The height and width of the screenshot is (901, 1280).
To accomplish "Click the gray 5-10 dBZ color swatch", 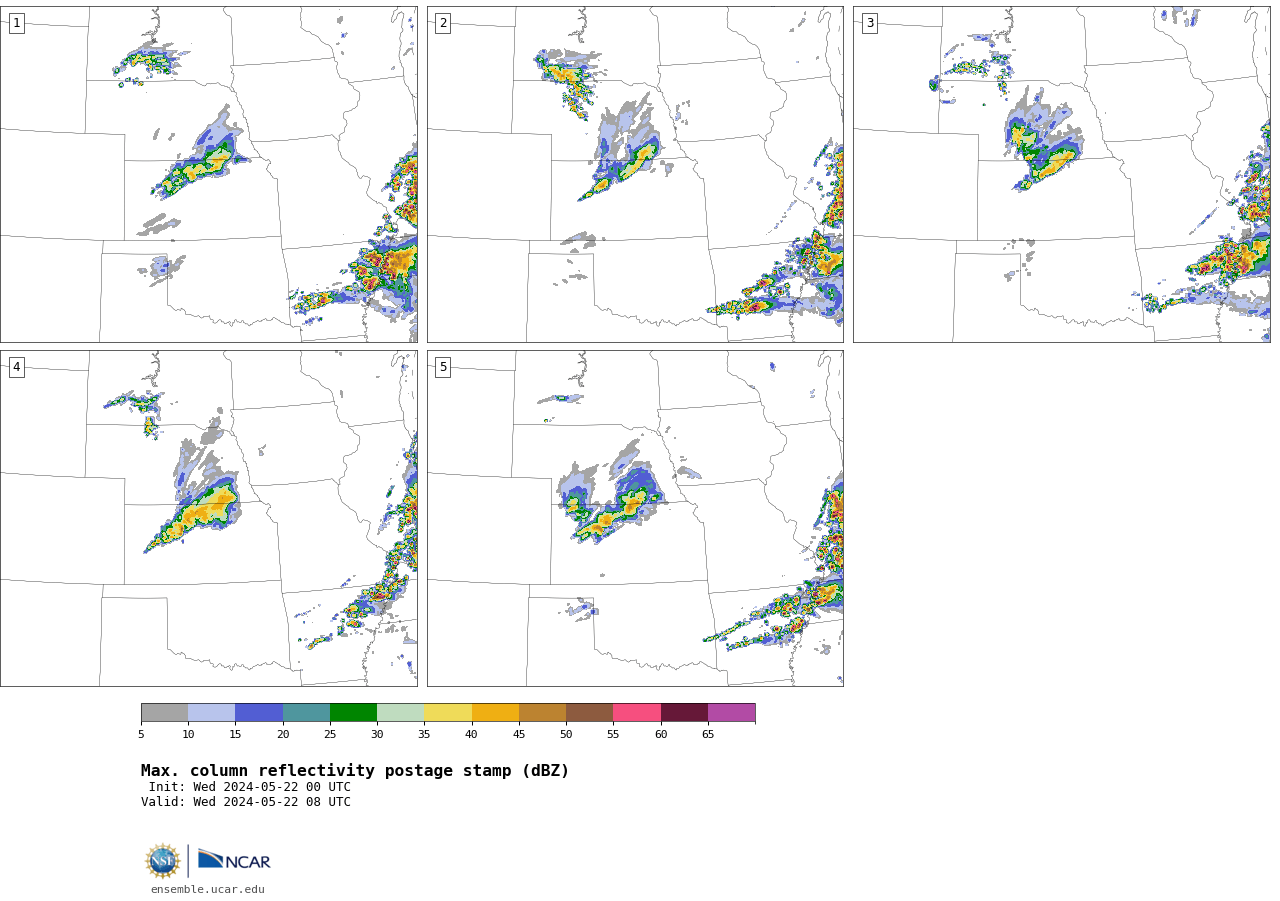I will [164, 712].
